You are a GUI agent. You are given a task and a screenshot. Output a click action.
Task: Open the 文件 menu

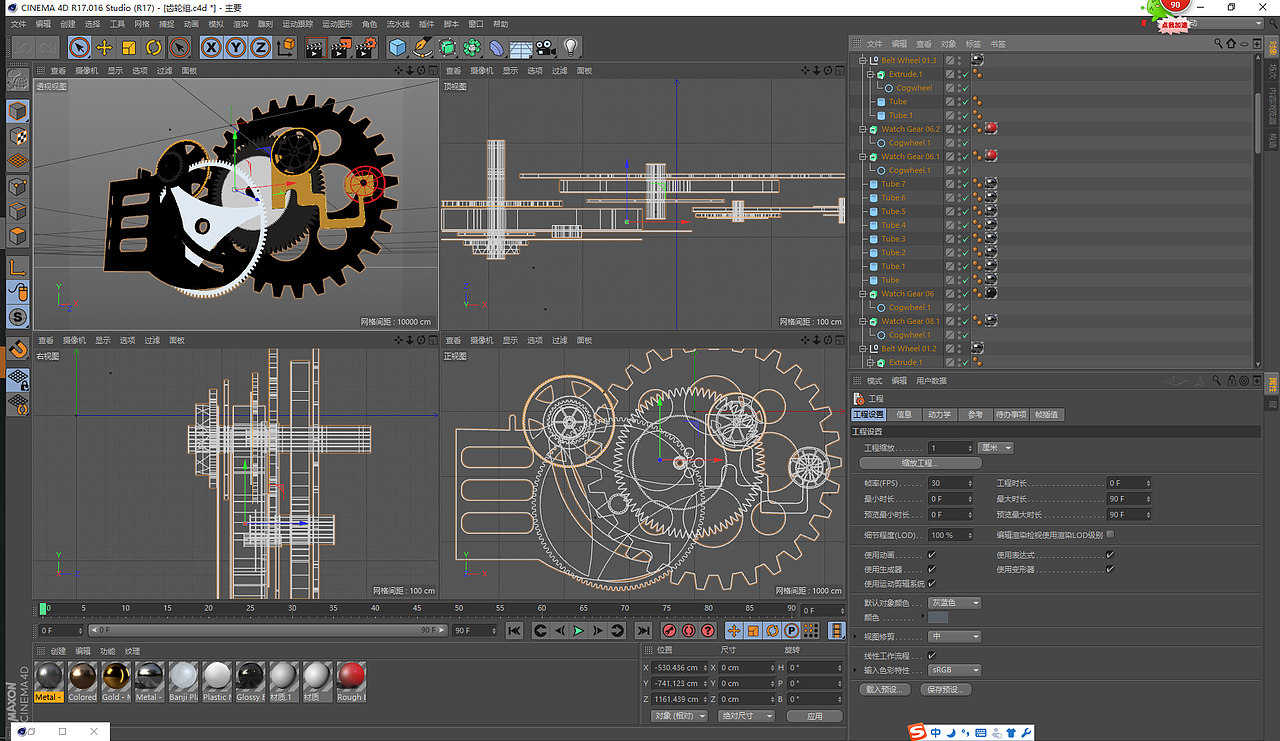click(x=18, y=24)
